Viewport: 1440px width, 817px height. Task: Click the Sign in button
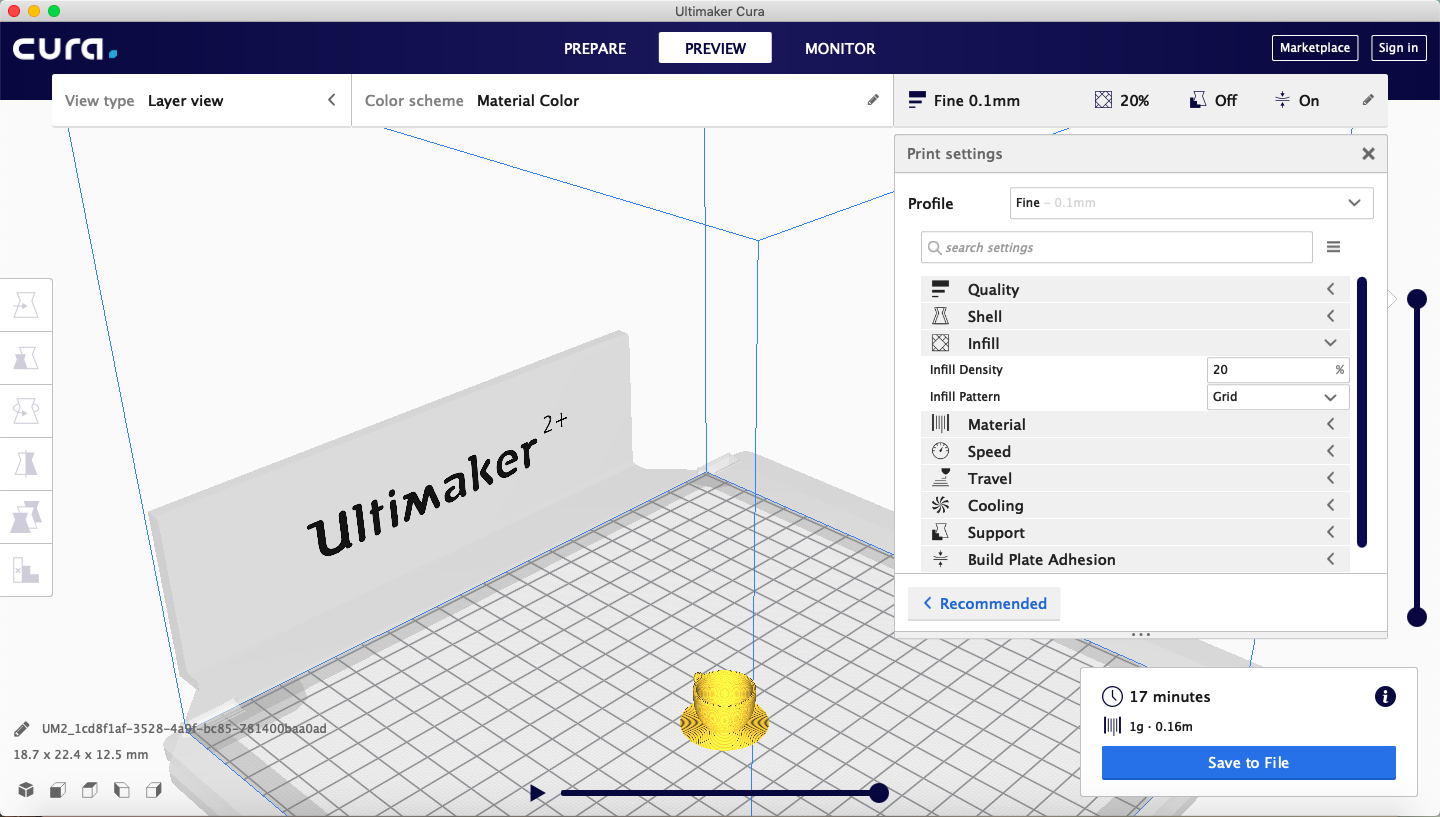(x=1398, y=47)
